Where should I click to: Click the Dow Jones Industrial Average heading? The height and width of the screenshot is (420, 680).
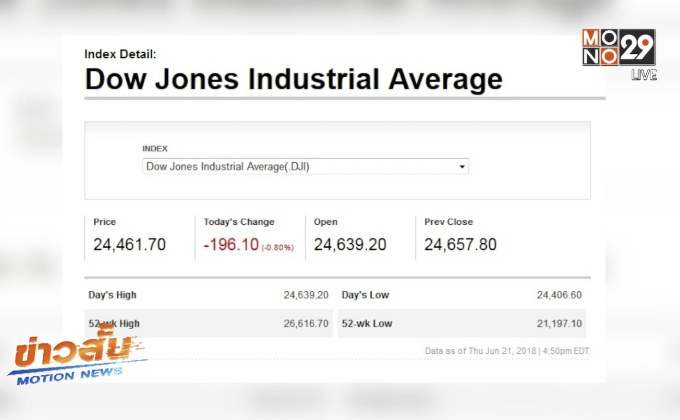point(293,79)
